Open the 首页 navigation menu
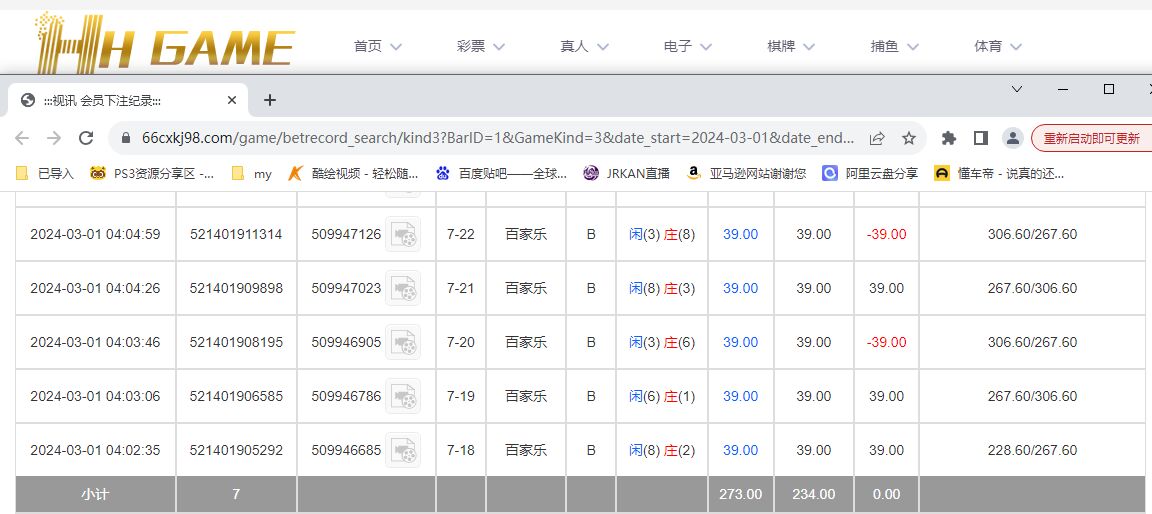The image size is (1152, 514). click(x=377, y=46)
